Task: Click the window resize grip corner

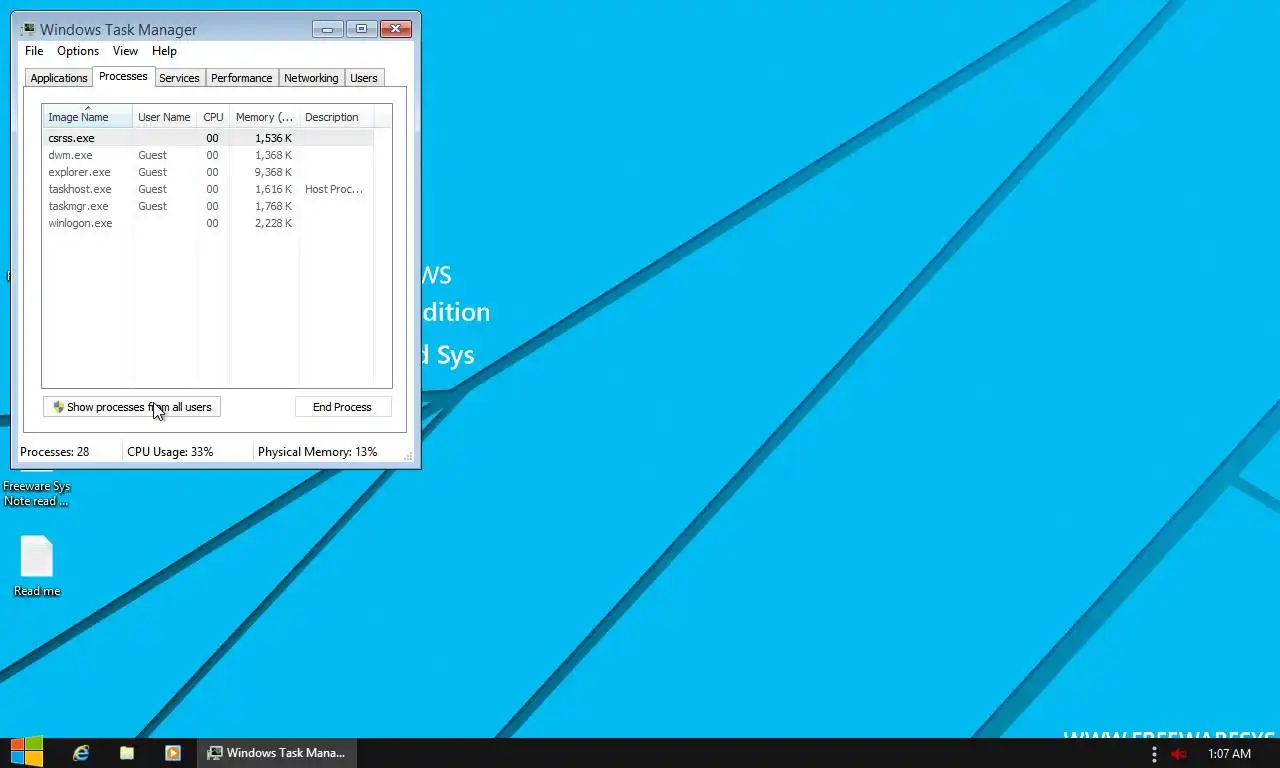Action: (x=408, y=456)
